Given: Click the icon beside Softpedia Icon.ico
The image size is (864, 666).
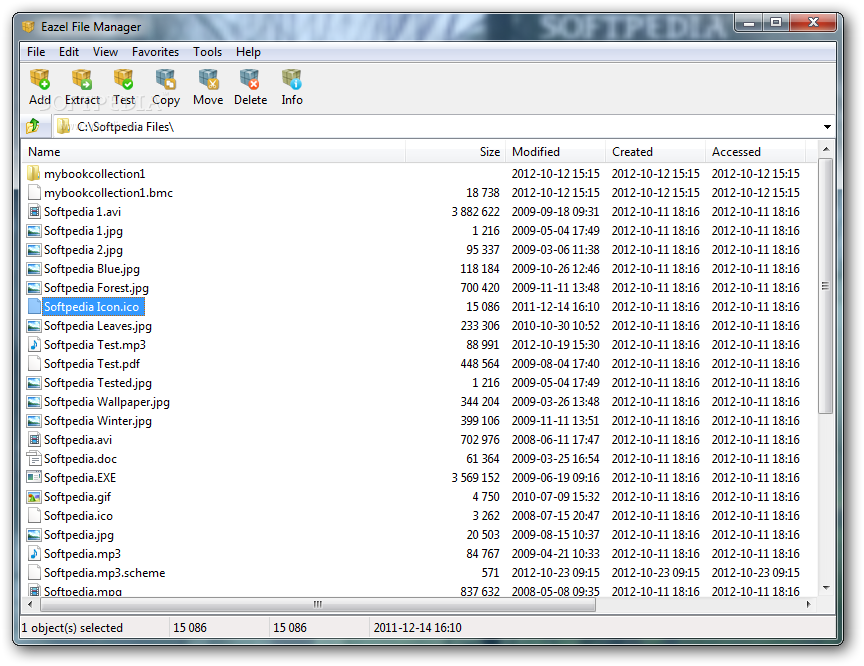Looking at the screenshot, I should click(34, 307).
